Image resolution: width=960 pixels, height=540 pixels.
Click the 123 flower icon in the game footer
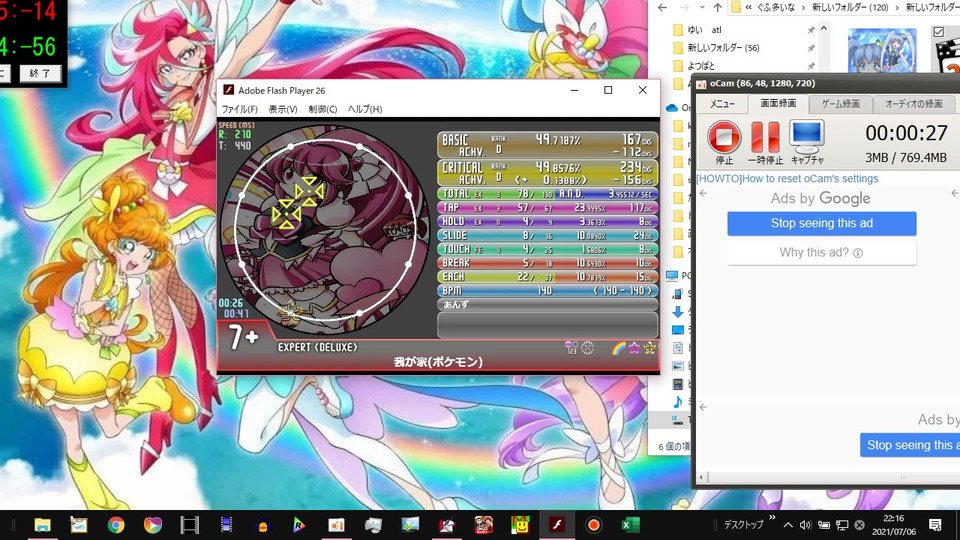pos(571,348)
